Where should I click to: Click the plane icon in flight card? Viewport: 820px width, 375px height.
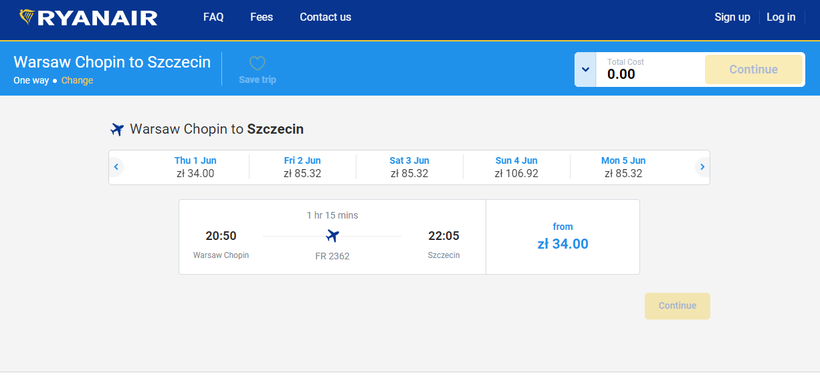[x=332, y=236]
